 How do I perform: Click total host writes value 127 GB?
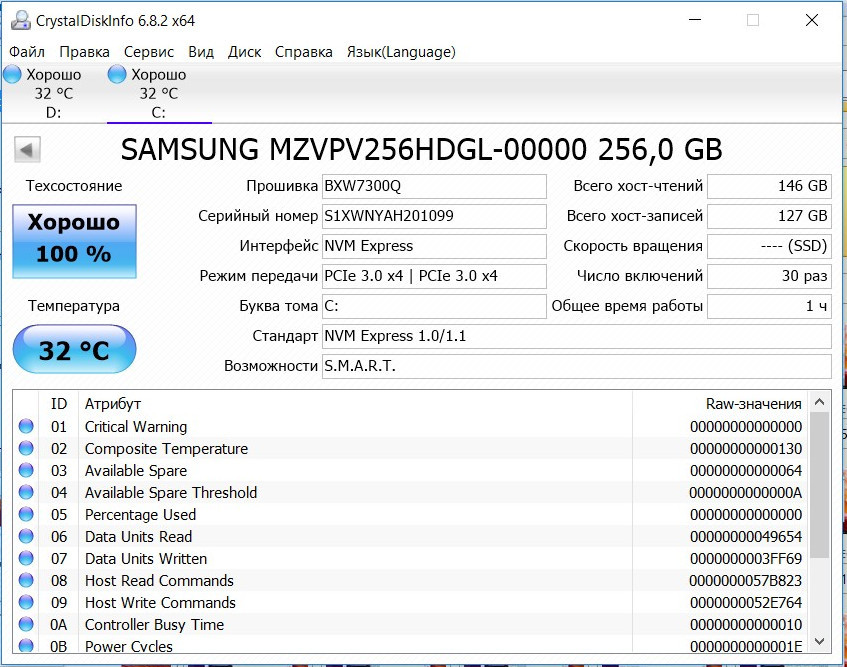tap(769, 216)
